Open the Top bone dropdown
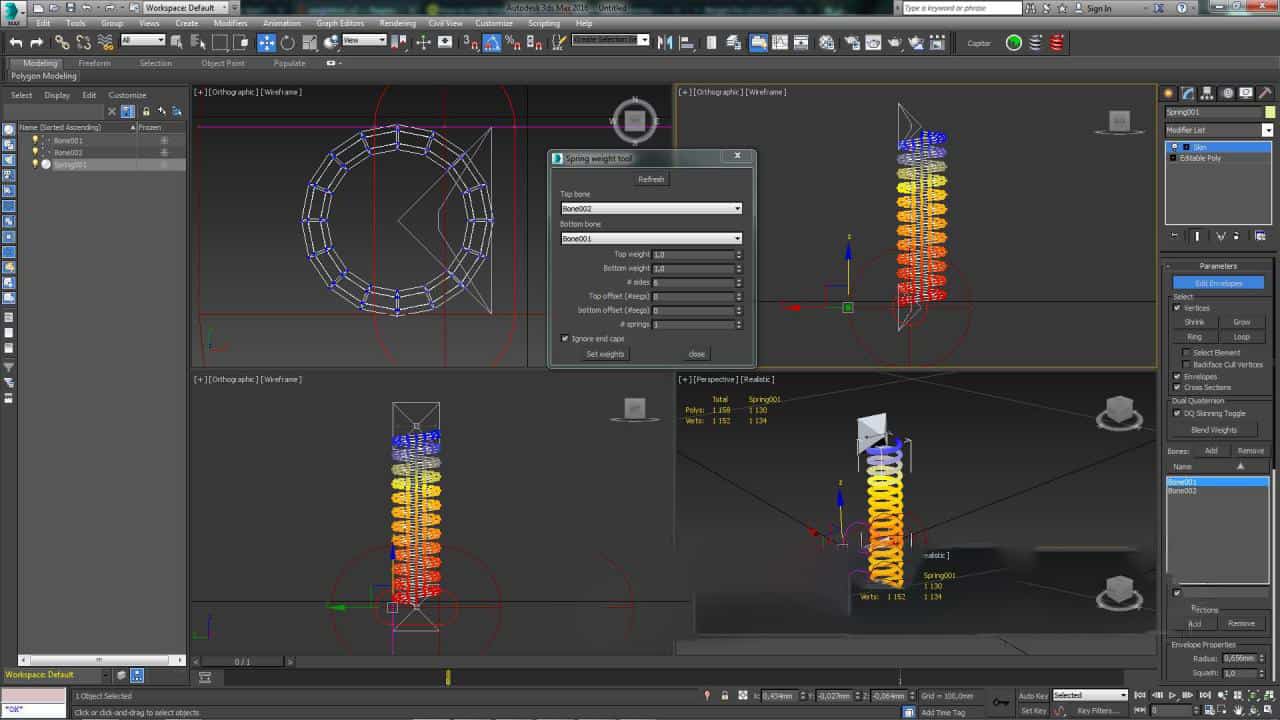1280x720 pixels. [x=651, y=209]
